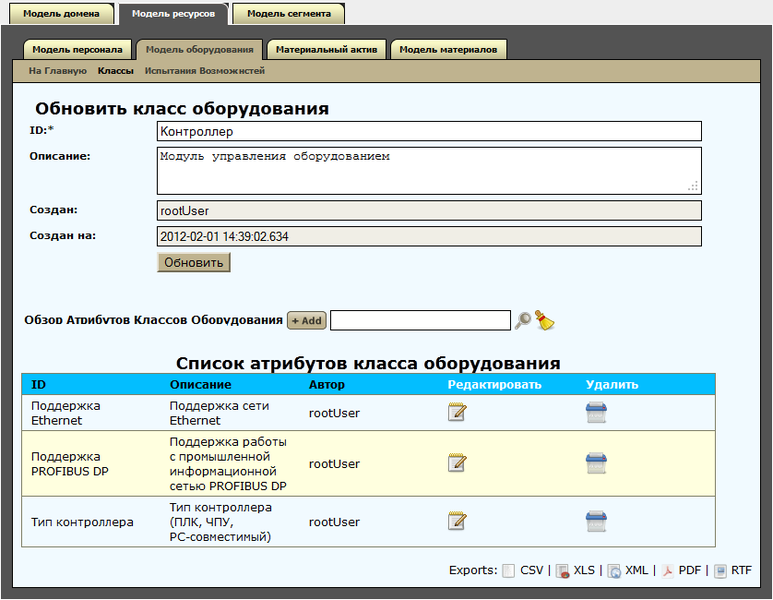This screenshot has width=773, height=600.
Task: Export the list as XLS
Action: (x=584, y=570)
